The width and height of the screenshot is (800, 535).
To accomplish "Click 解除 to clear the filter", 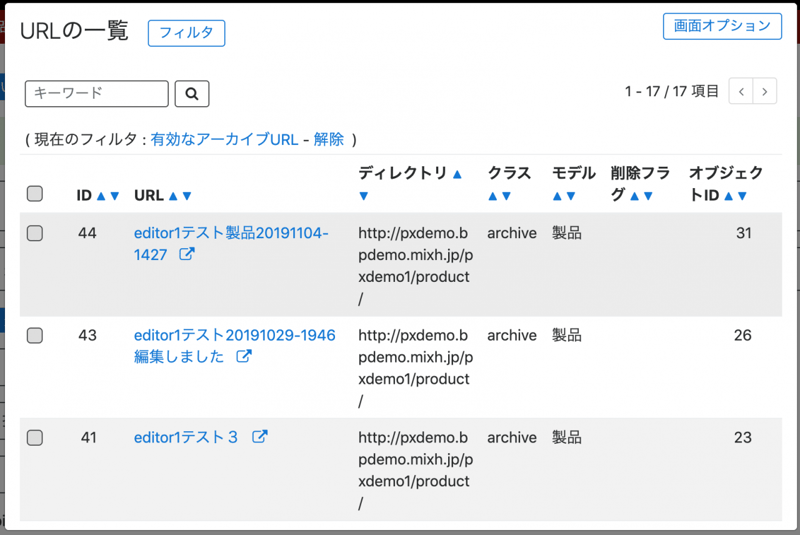I will 329,140.
